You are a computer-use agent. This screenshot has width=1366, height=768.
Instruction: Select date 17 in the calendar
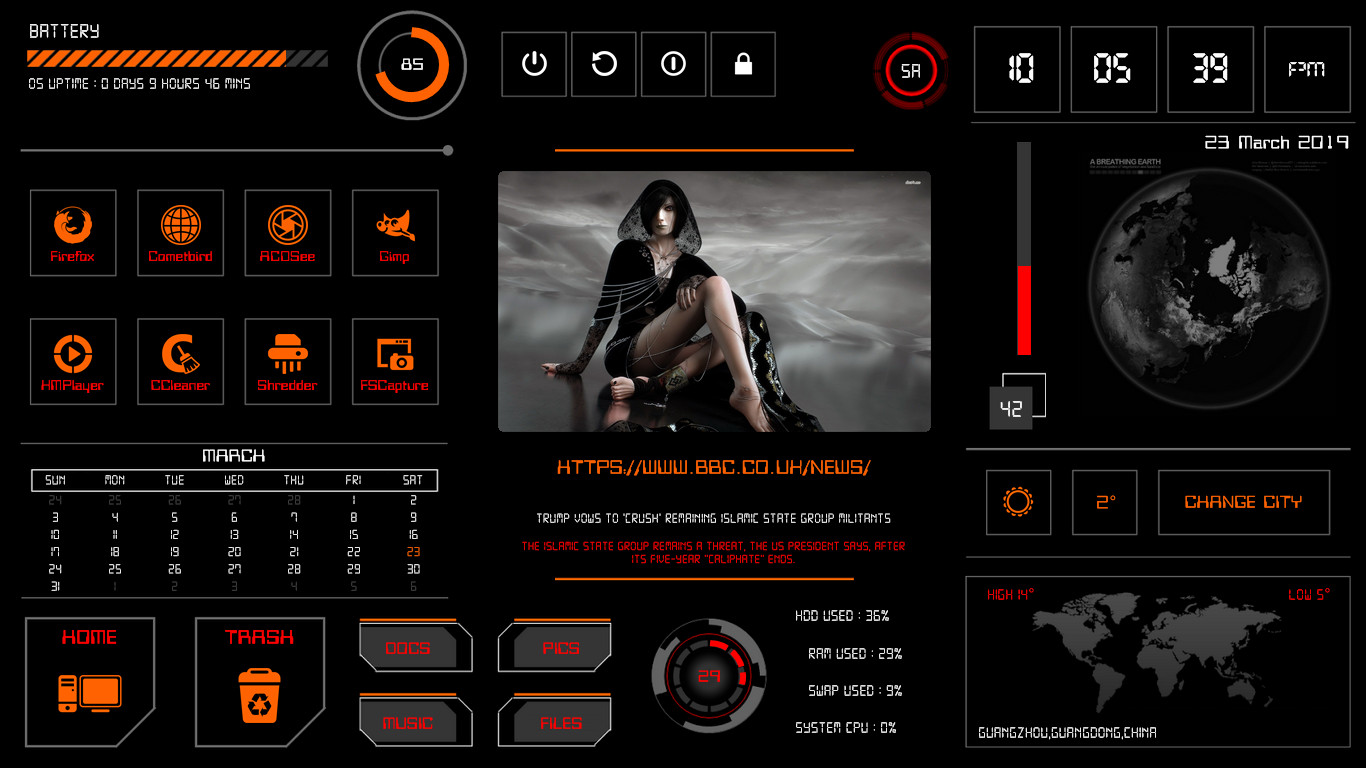55,552
